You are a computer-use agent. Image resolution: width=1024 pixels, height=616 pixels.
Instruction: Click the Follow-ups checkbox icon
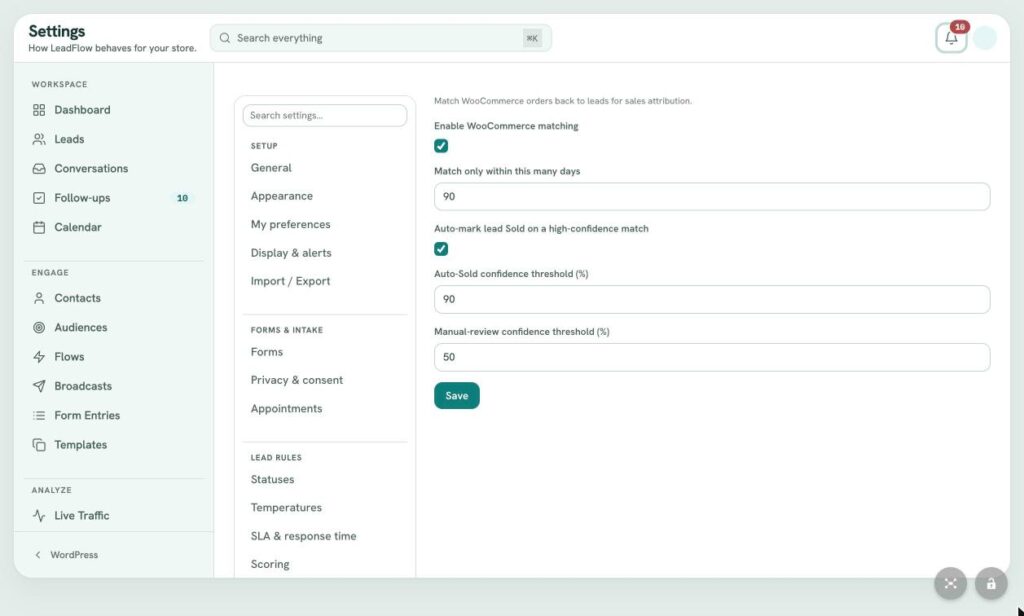click(39, 198)
